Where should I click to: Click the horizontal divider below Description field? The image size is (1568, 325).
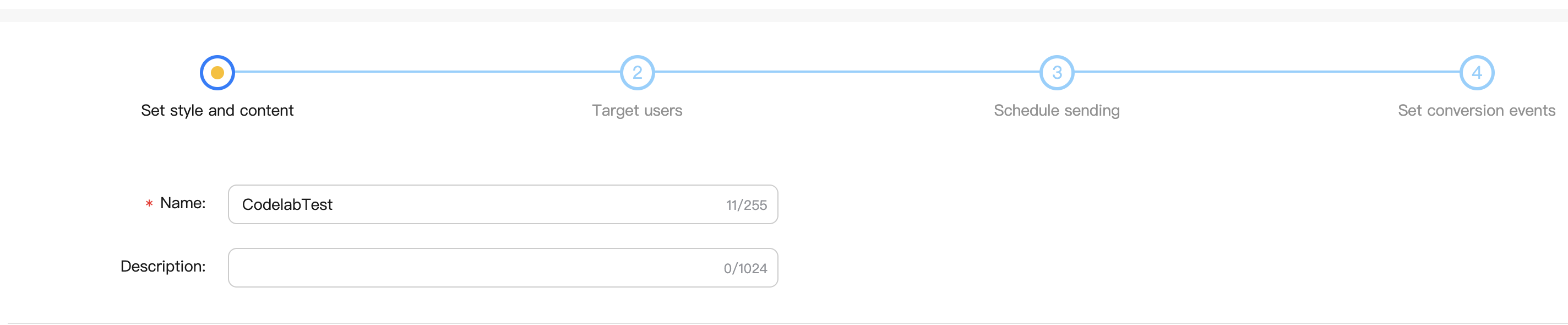784,323
